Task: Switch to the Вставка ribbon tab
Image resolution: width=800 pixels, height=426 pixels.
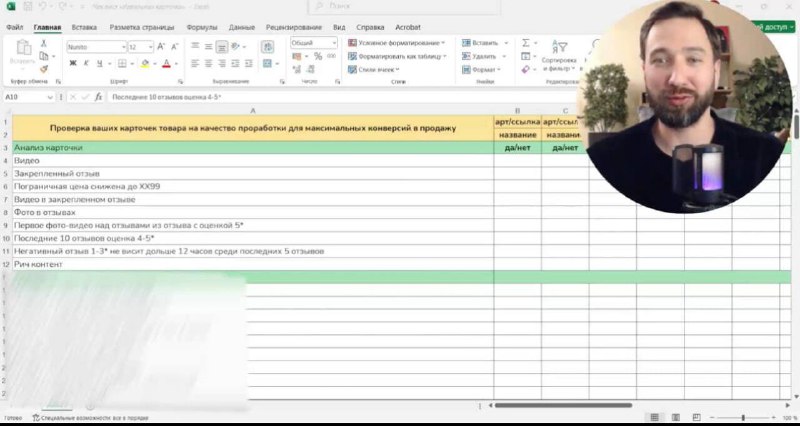Action: click(x=85, y=27)
